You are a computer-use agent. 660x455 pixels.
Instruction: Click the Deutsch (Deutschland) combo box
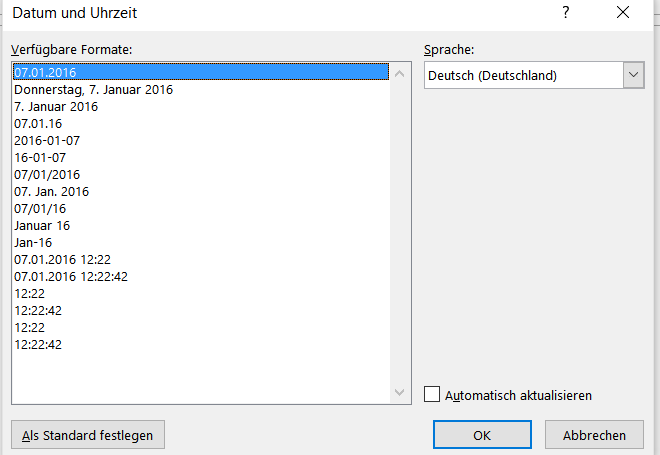pos(534,75)
